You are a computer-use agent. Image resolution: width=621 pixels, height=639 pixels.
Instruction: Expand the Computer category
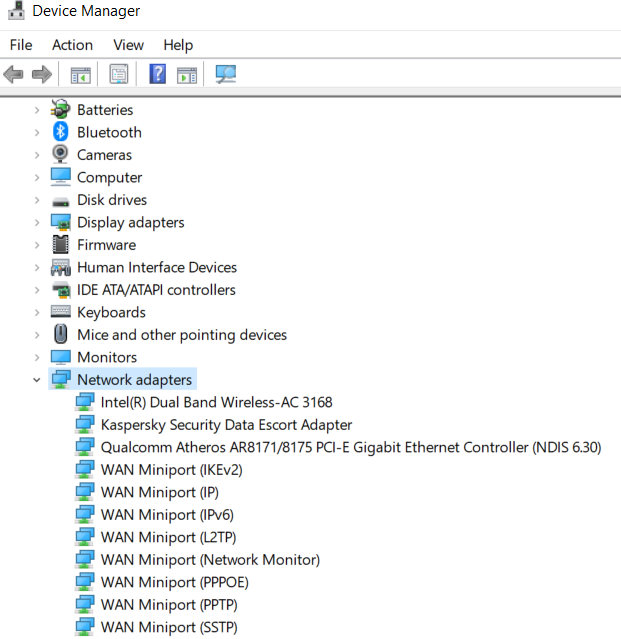[37, 177]
